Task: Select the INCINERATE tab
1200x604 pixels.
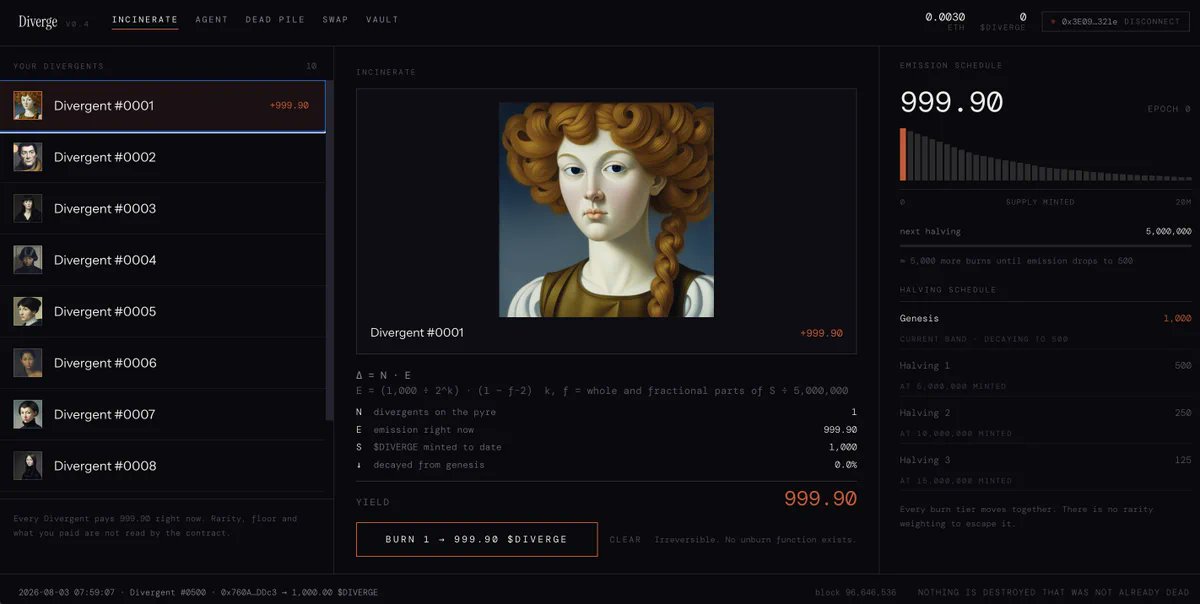Action: pos(145,20)
